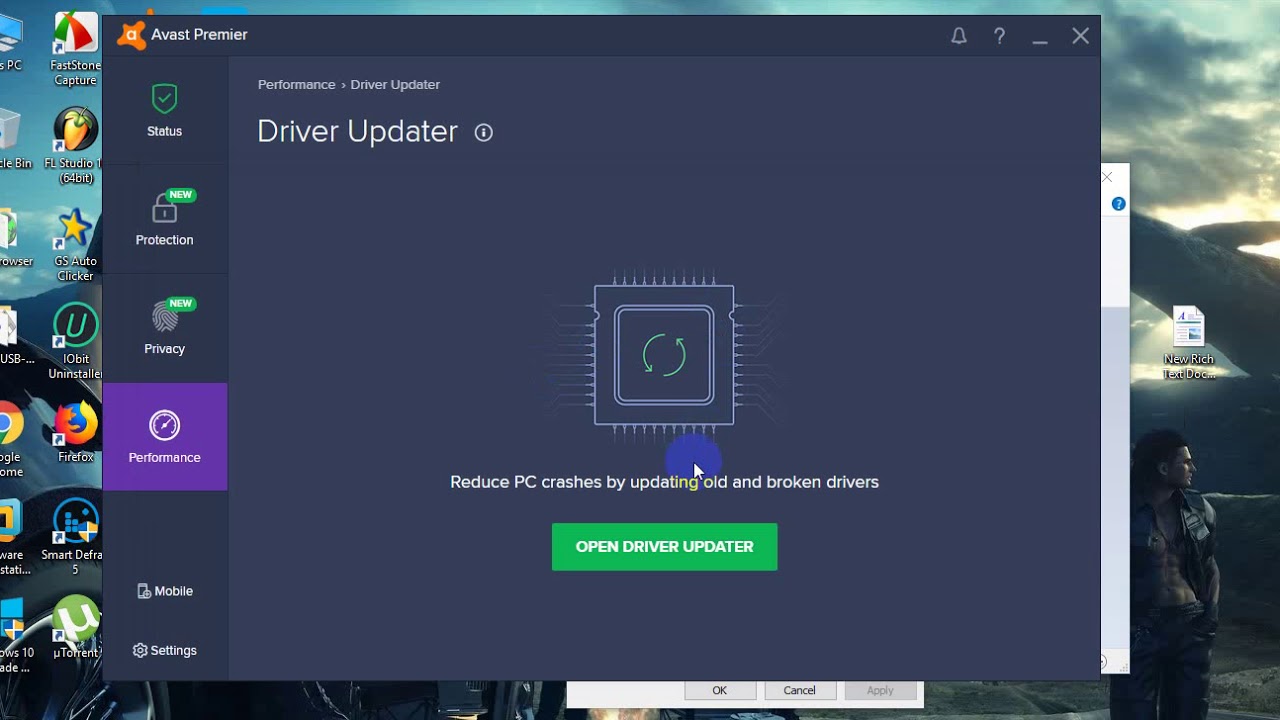Click OK in the background dialog
The height and width of the screenshot is (720, 1280).
point(719,690)
